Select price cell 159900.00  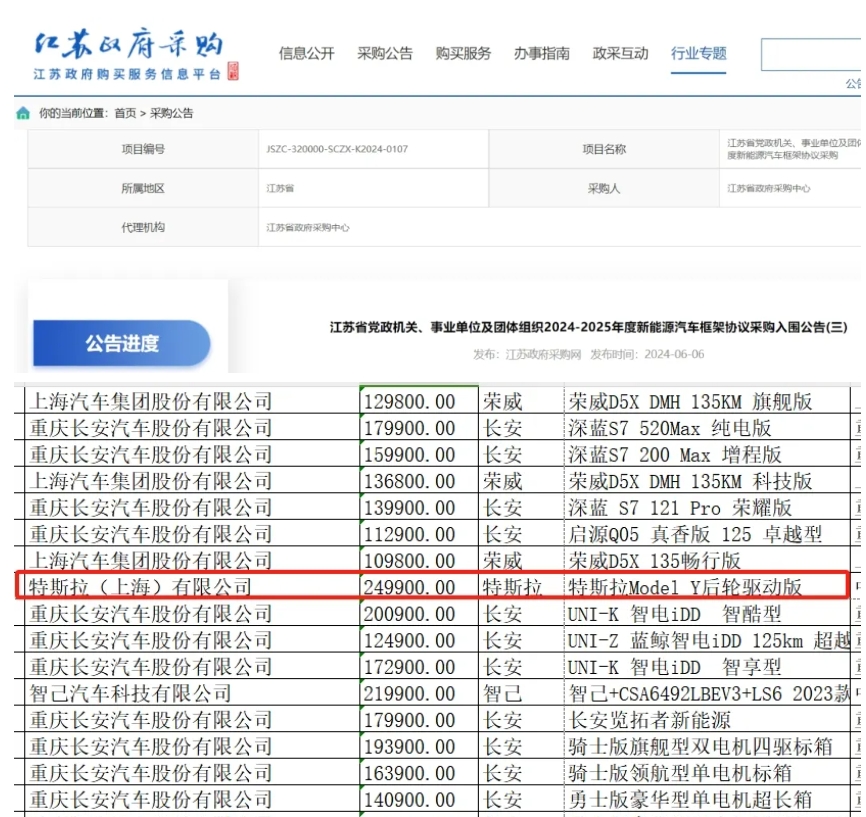point(419,454)
